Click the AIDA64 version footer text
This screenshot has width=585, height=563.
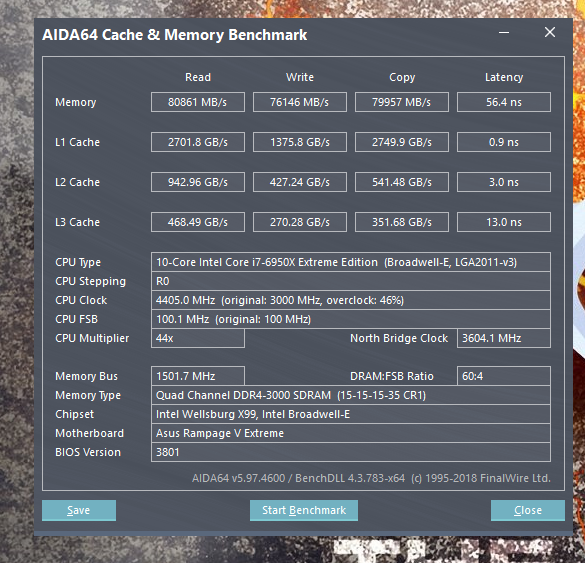click(x=371, y=478)
